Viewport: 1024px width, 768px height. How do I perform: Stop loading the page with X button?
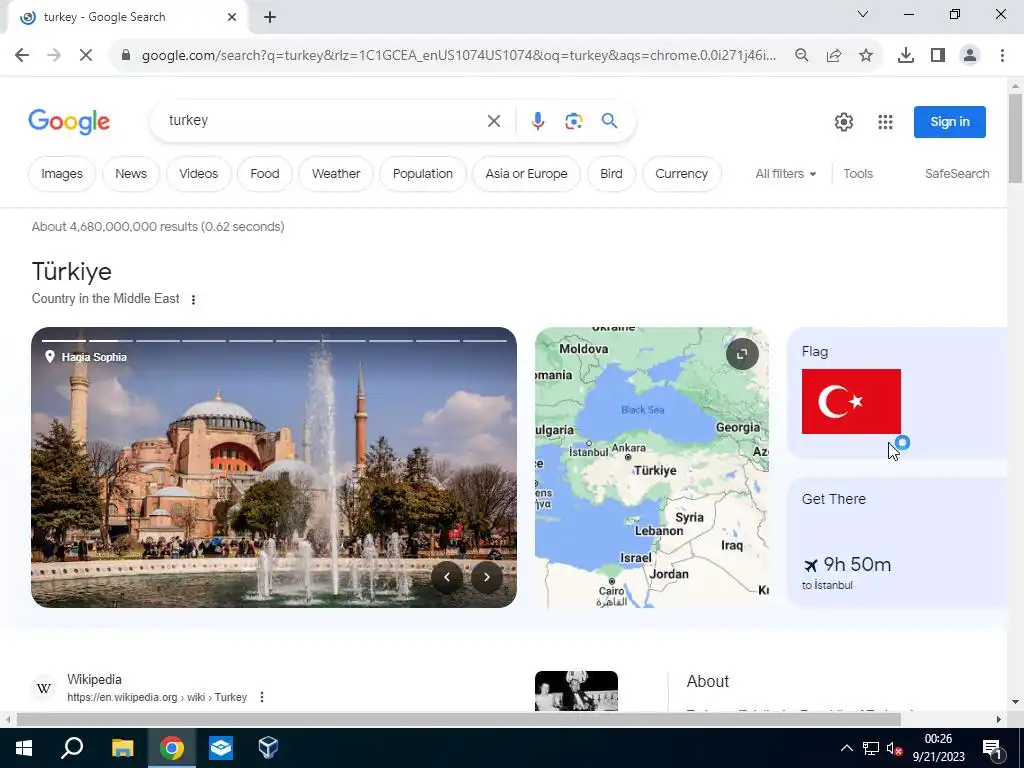coord(86,56)
